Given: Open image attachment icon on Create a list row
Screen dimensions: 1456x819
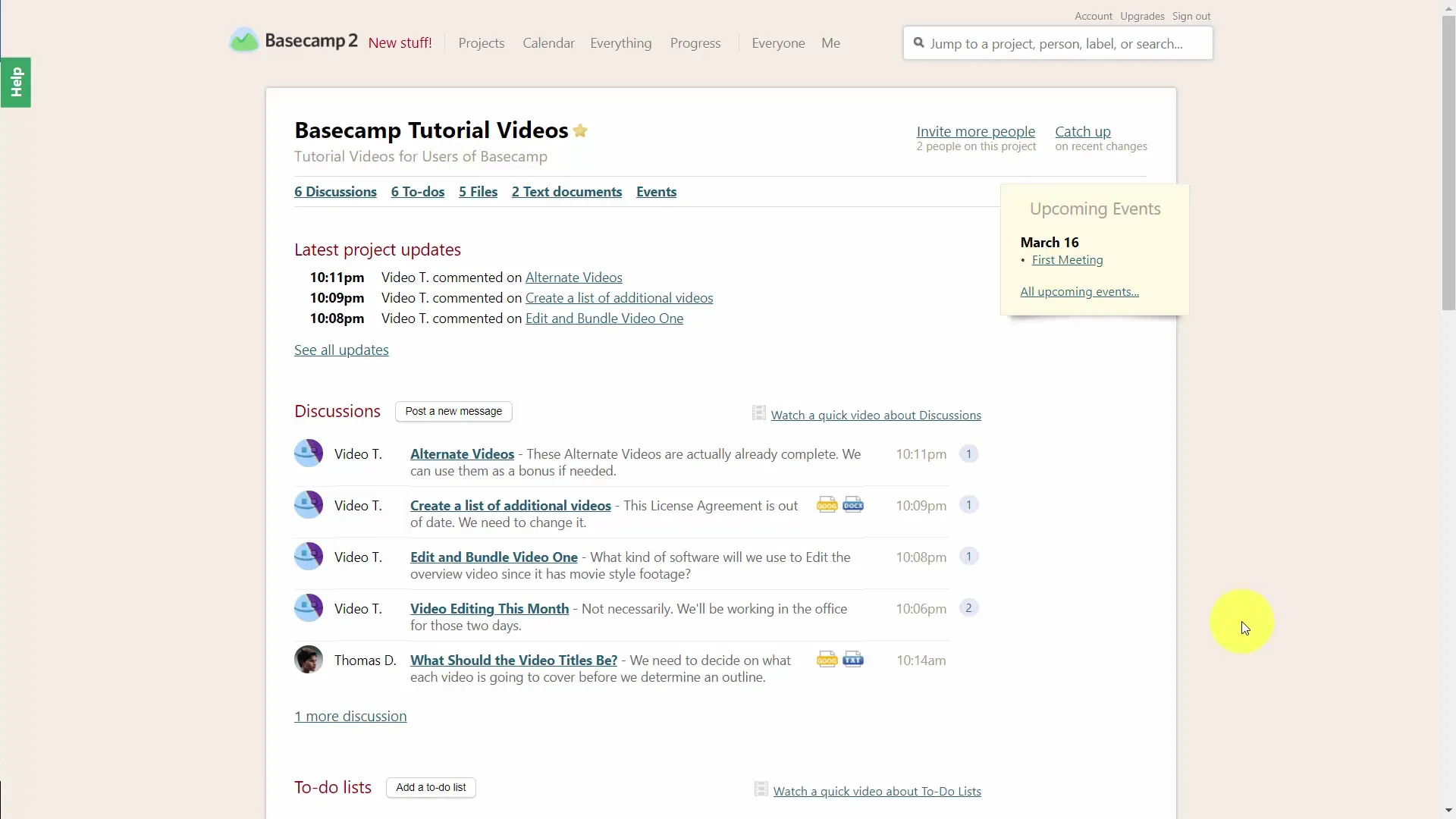Looking at the screenshot, I should point(827,505).
